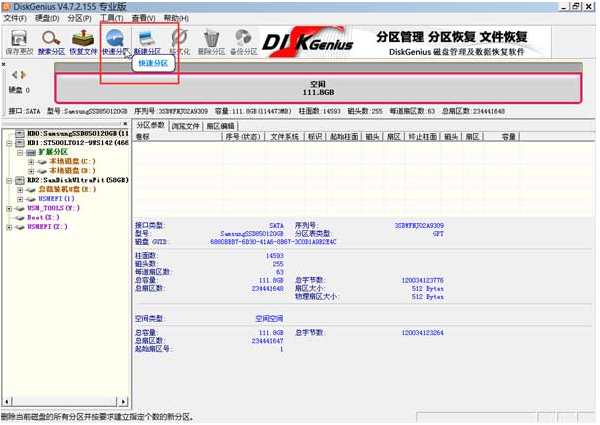600x425 pixels.
Task: Click the 格式化 (Format) toolbar icon
Action: 179,40
